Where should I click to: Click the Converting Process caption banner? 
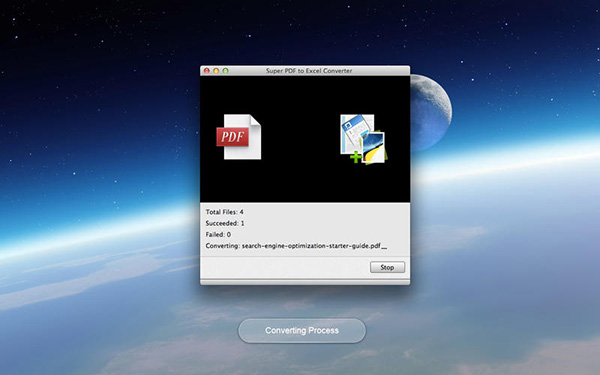pyautogui.click(x=302, y=331)
